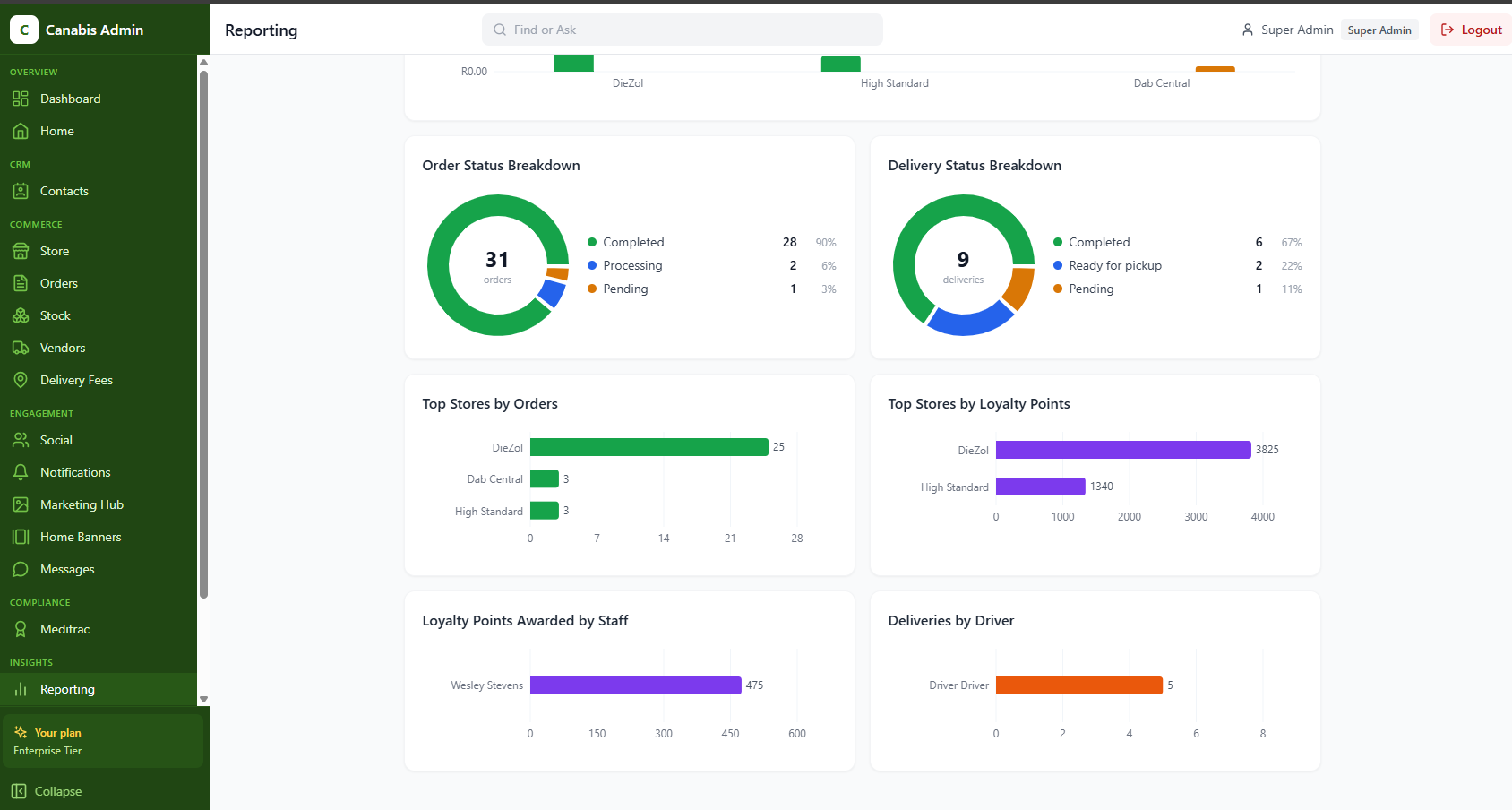Select Marketing Hub in the sidebar
The width and height of the screenshot is (1512, 810).
(x=82, y=504)
